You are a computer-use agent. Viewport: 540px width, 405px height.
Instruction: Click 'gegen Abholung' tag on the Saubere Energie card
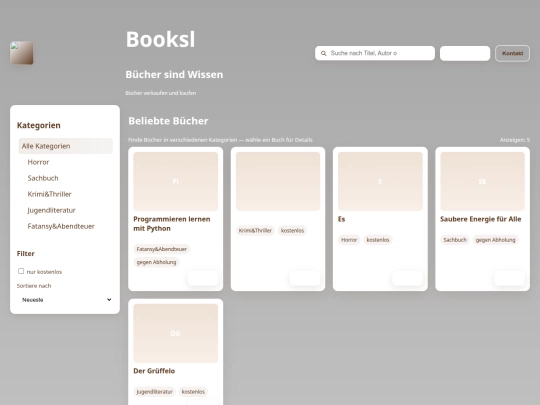(496, 240)
